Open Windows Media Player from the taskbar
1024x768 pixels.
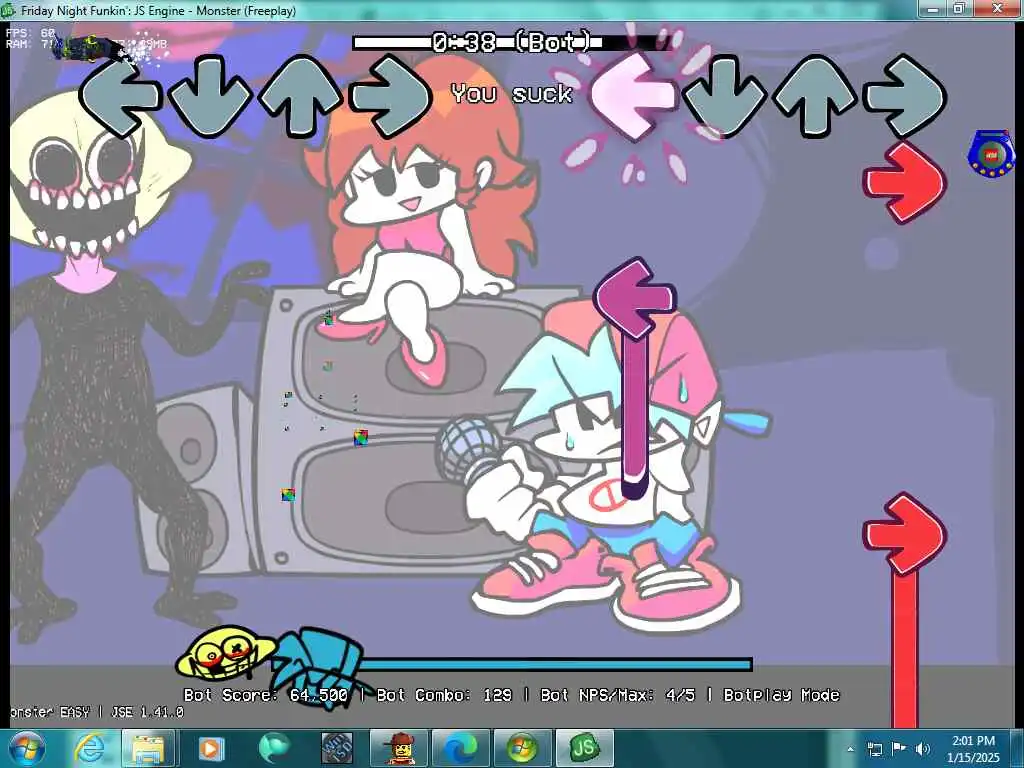211,749
